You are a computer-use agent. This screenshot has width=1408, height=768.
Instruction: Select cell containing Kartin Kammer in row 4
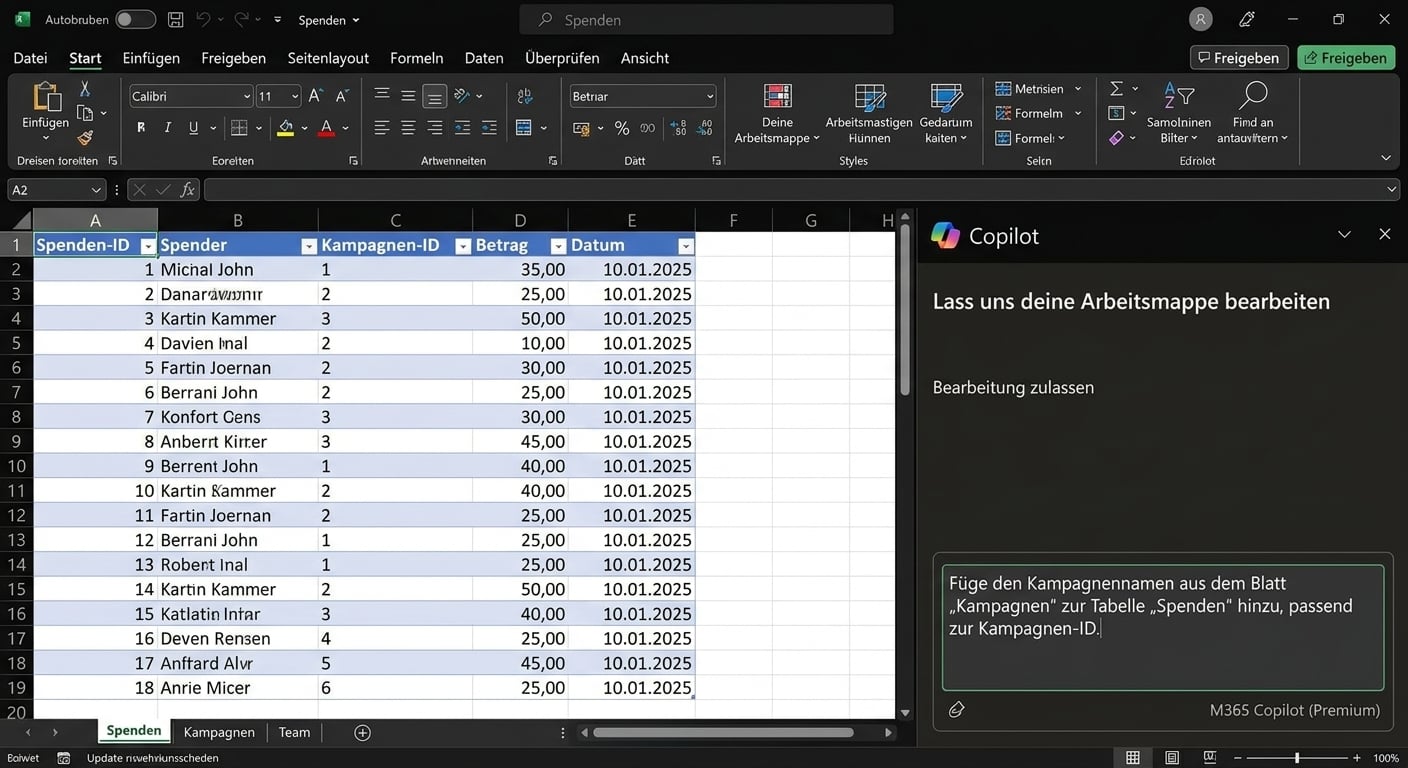(237, 319)
